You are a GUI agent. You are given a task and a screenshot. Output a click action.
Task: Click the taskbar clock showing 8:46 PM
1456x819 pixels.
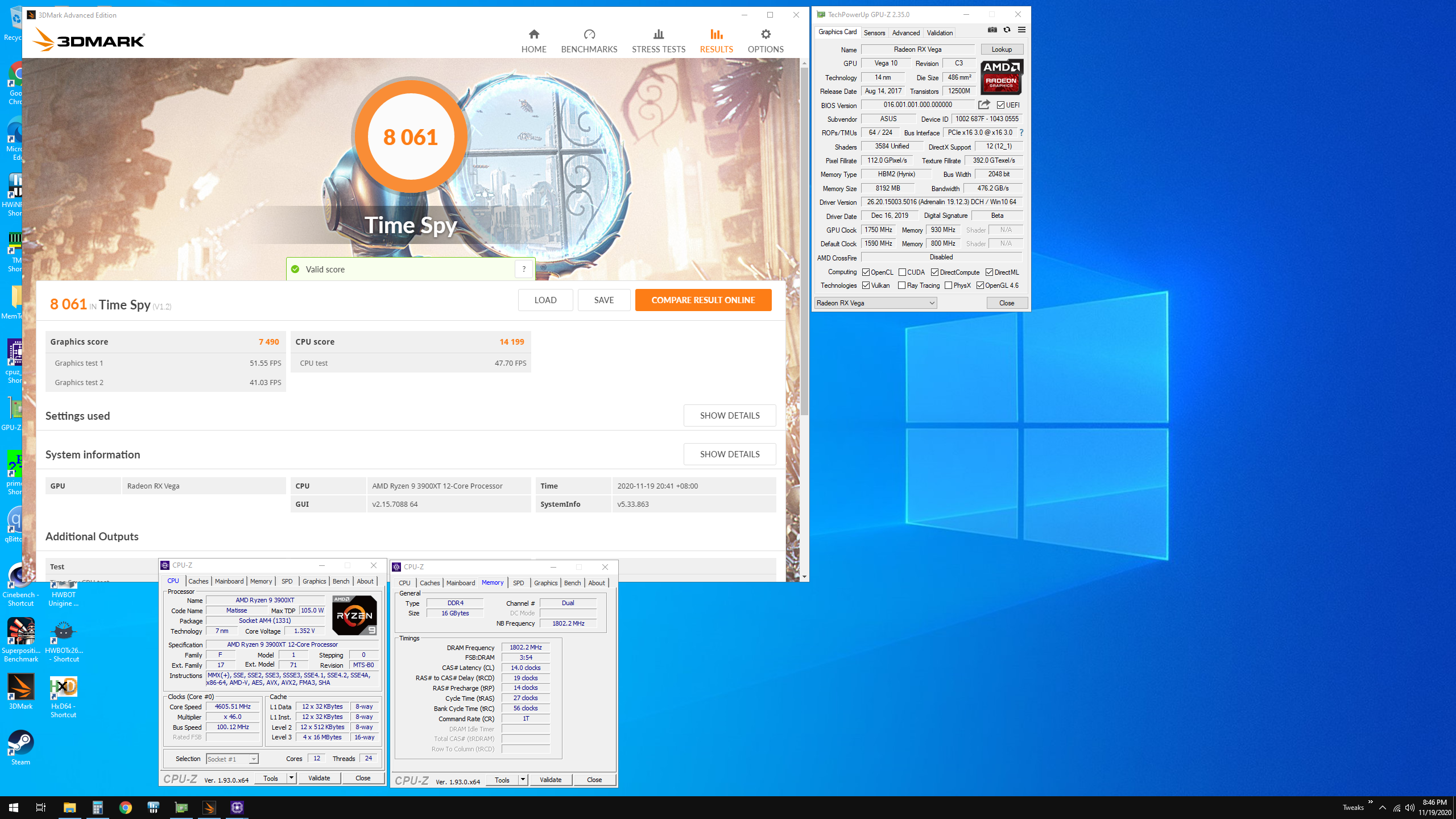coord(1434,808)
